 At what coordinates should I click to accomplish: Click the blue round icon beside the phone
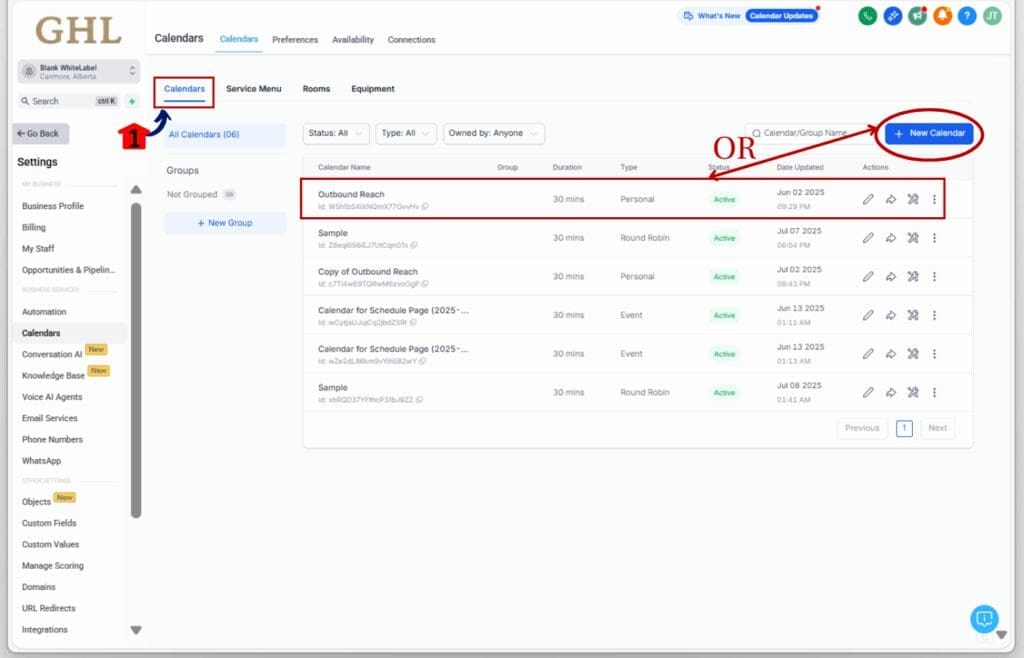(x=893, y=16)
